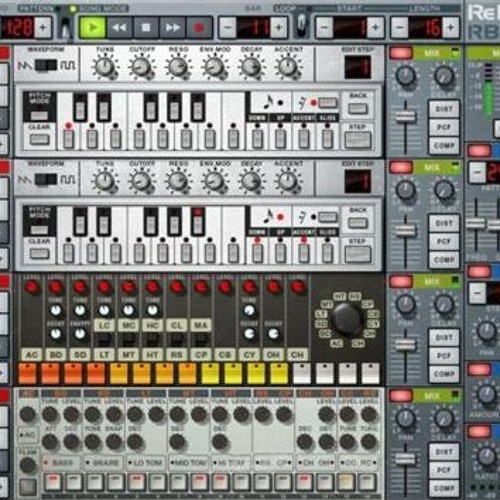Image resolution: width=500 pixels, height=500 pixels.
Task: Toggle the second synth waveform switch
Action: (46, 180)
